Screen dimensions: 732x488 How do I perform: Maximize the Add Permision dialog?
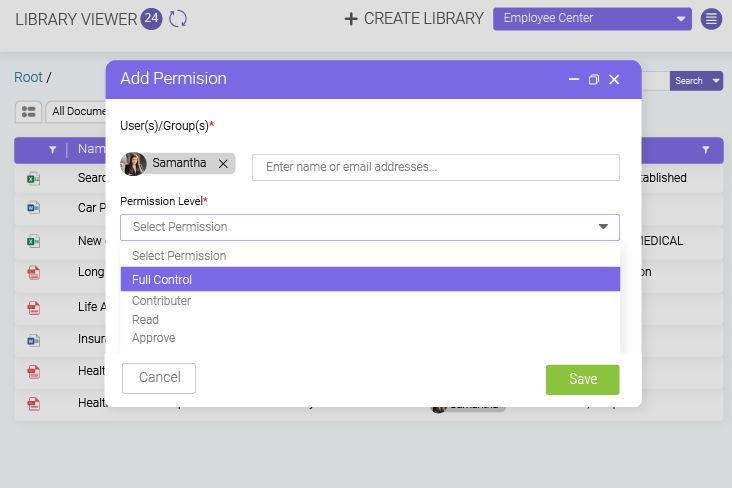click(x=594, y=79)
